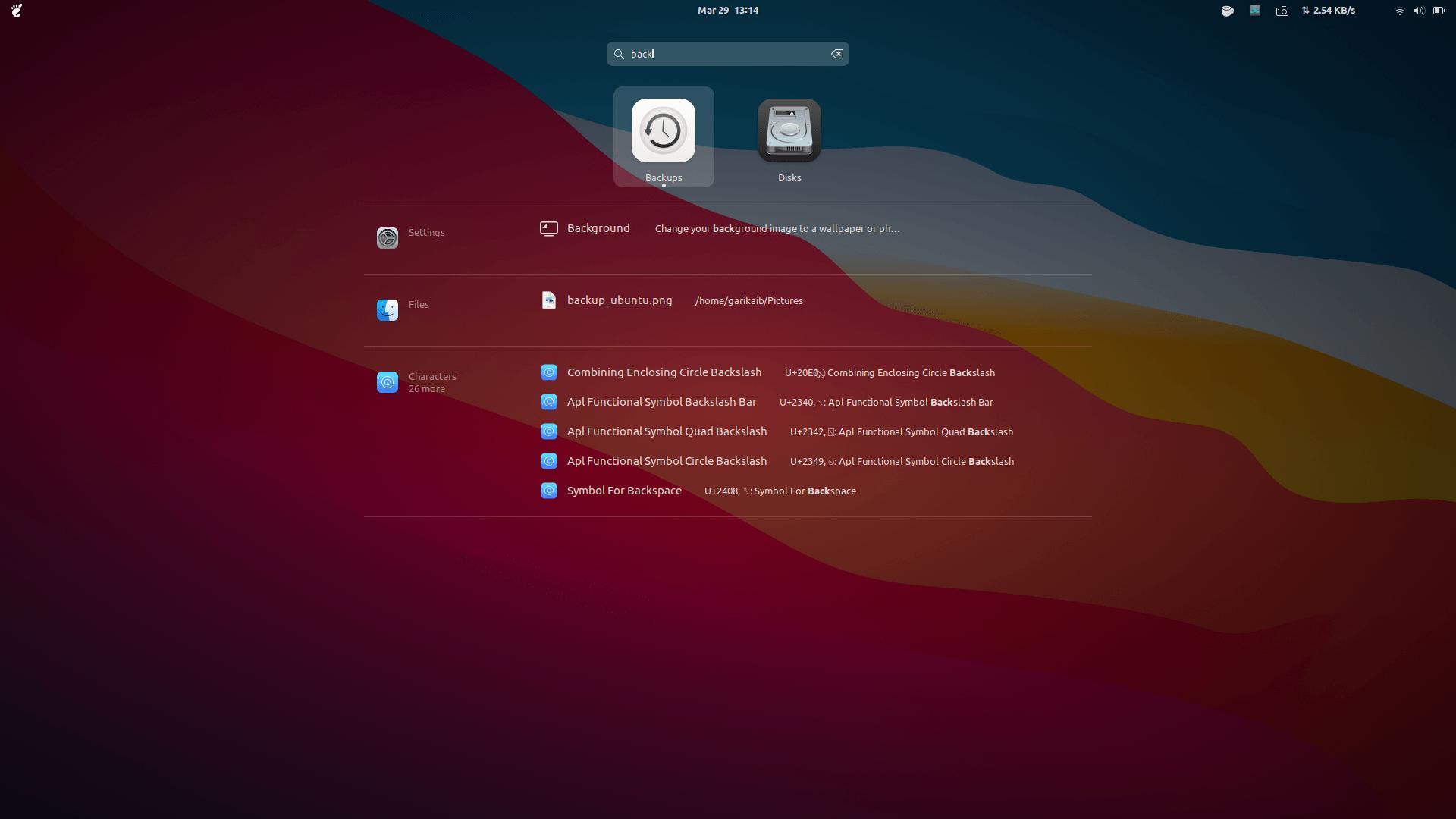Click icon beside Apl Functional Symbol Circle Backslash

pos(549,461)
